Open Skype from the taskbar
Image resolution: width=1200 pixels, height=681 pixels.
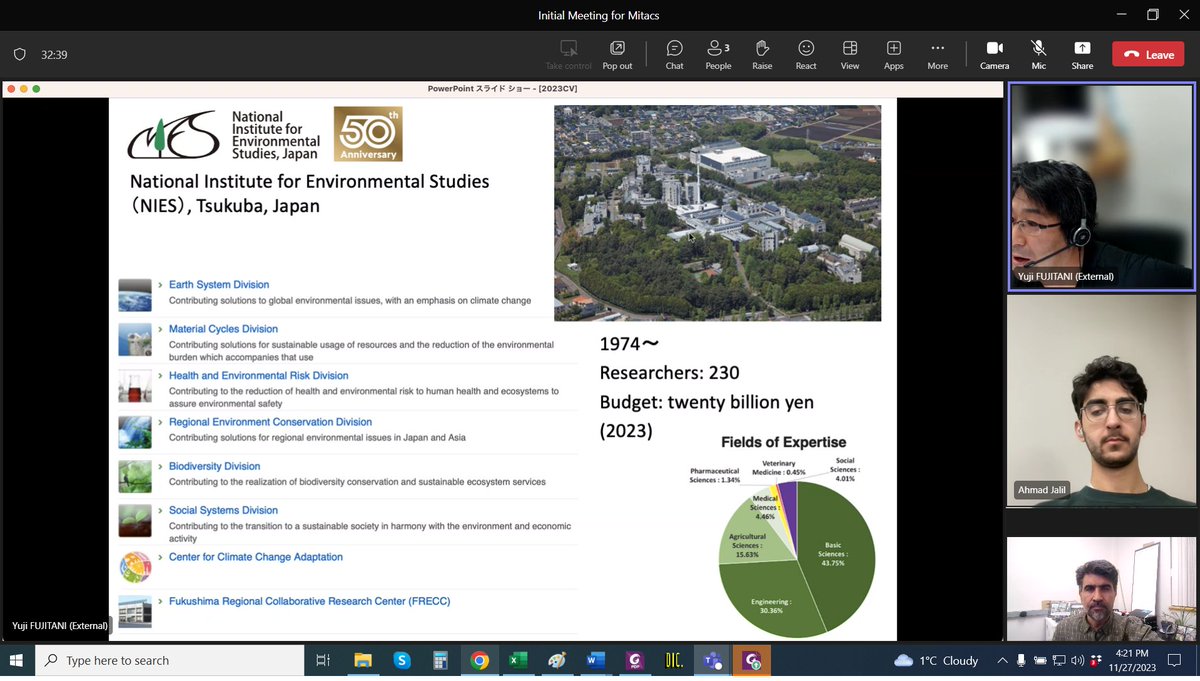click(401, 660)
